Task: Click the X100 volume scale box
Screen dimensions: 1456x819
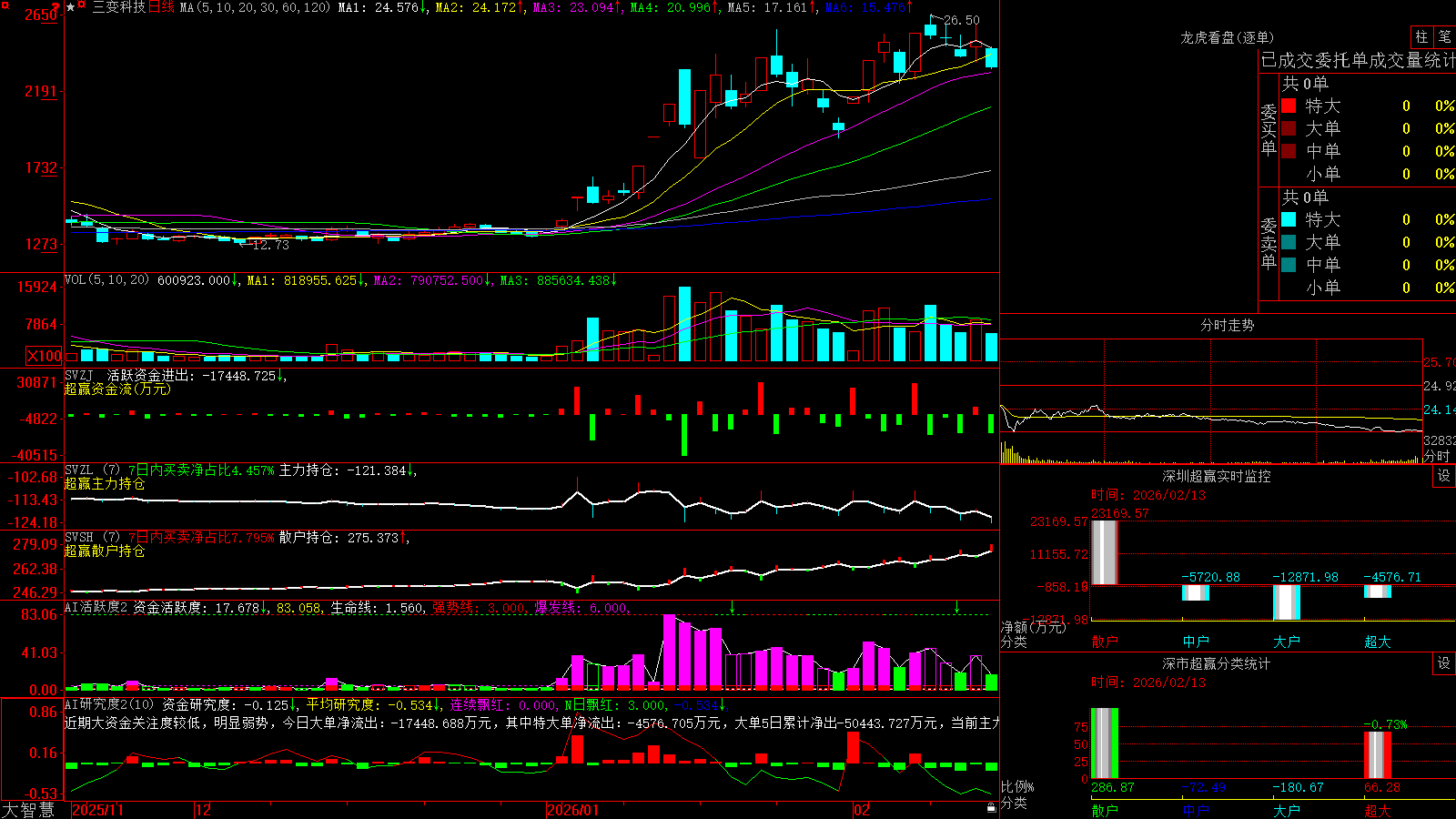Action: coord(44,356)
